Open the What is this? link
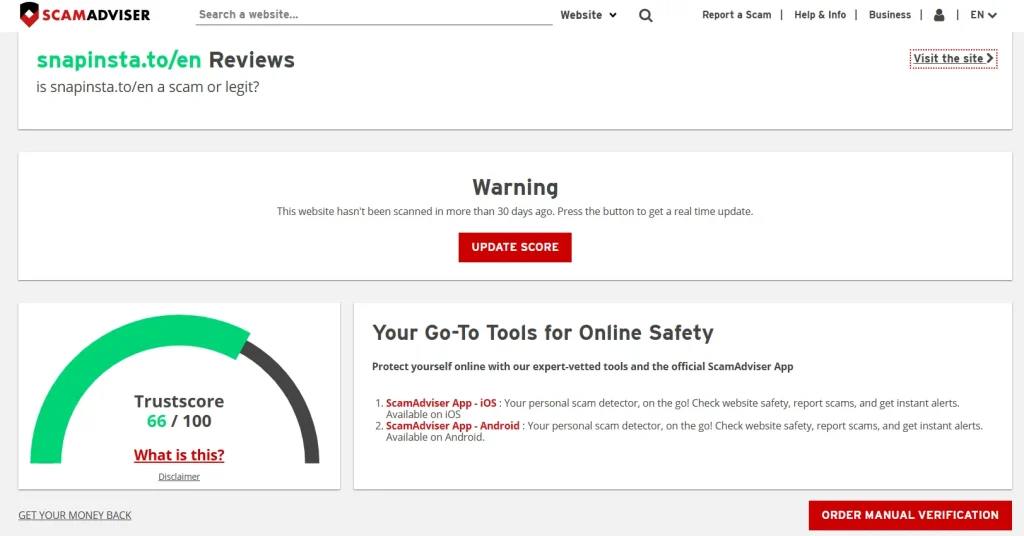This screenshot has width=1024, height=536. pyautogui.click(x=179, y=455)
